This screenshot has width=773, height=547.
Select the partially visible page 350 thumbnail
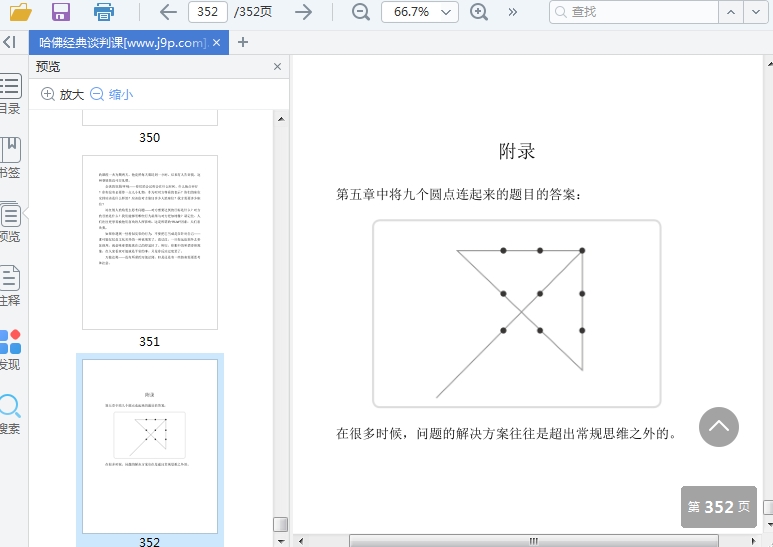pos(150,118)
